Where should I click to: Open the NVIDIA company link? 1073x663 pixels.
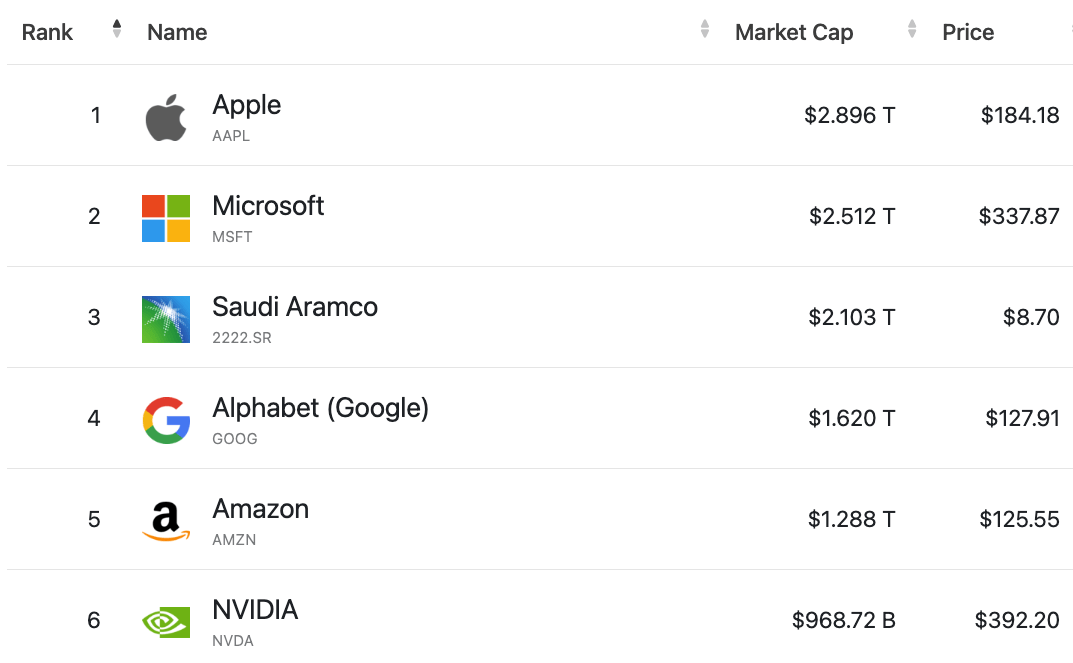click(x=255, y=610)
